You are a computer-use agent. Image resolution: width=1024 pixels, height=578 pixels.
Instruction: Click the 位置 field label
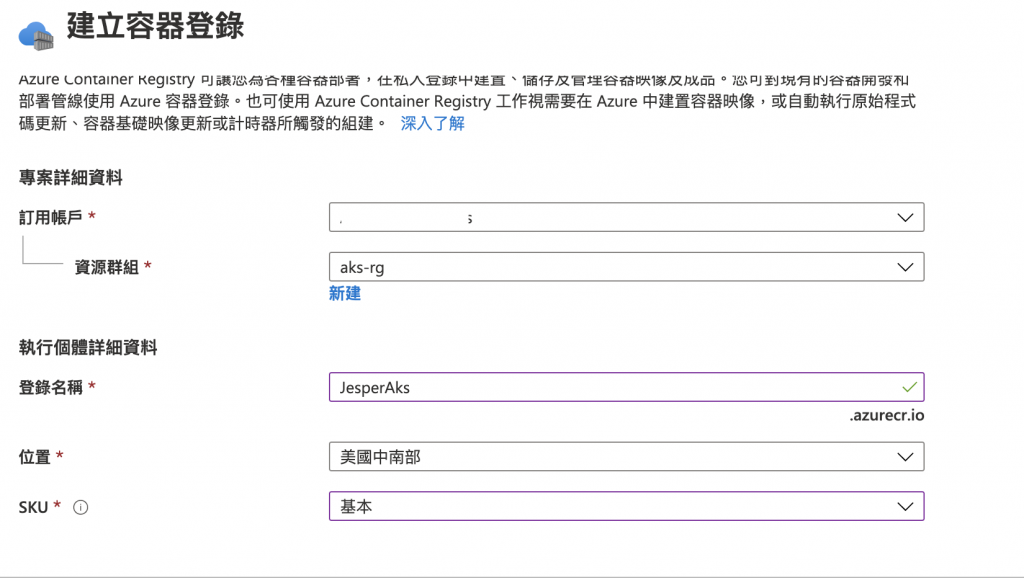tap(35, 457)
